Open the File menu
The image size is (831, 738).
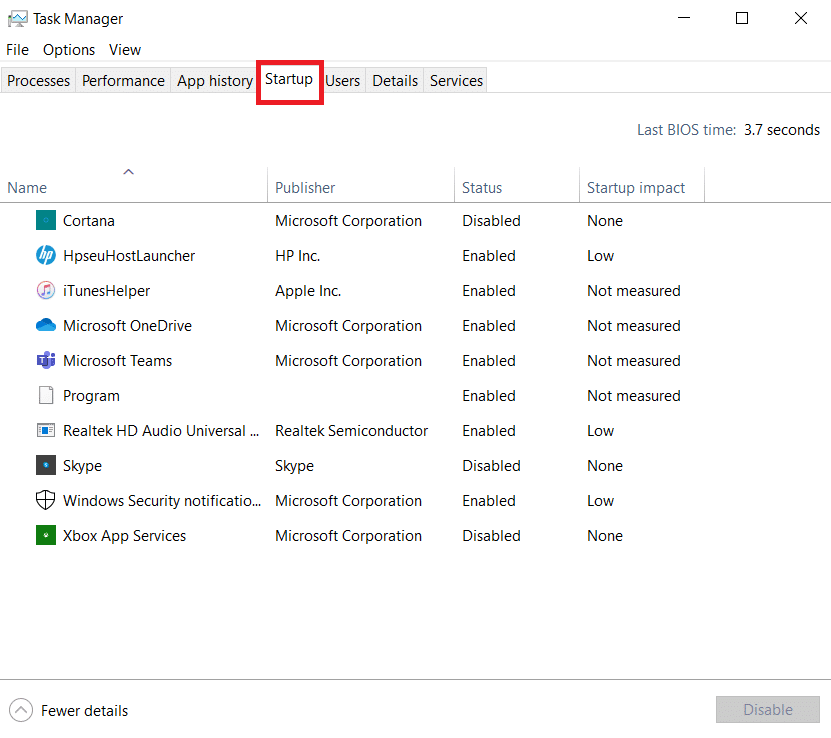click(17, 50)
